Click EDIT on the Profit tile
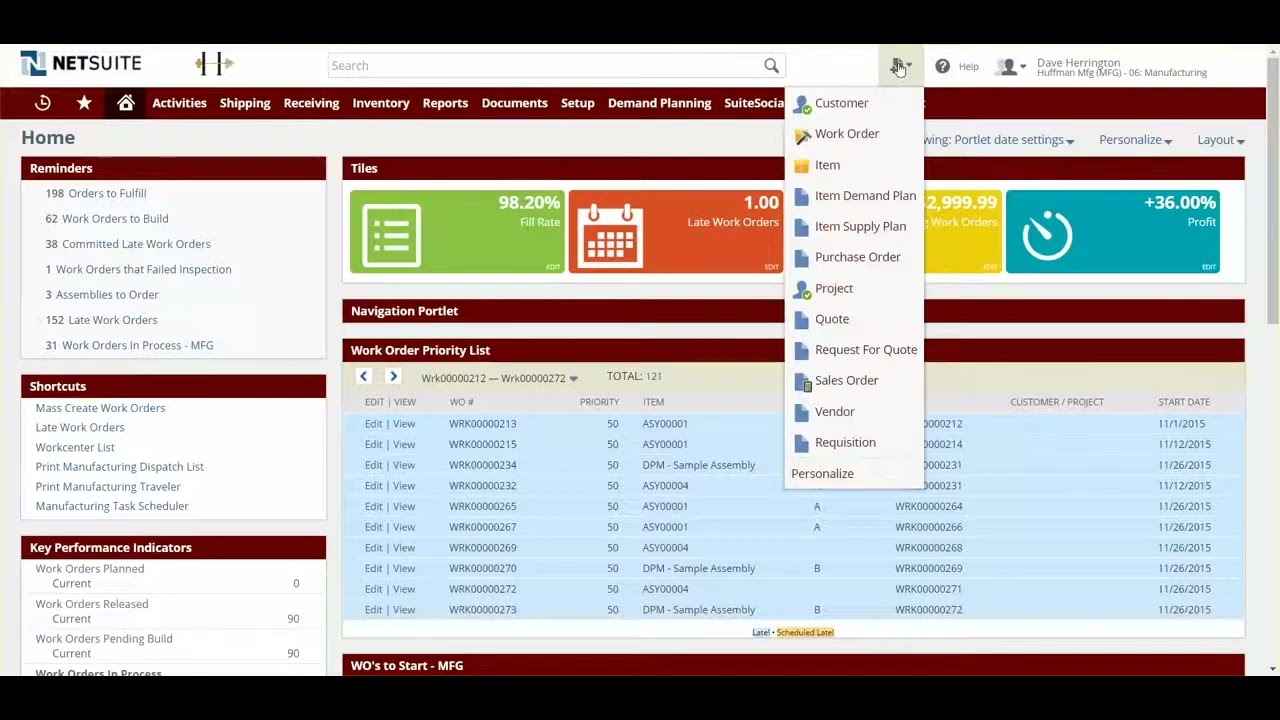 pos(1209,267)
